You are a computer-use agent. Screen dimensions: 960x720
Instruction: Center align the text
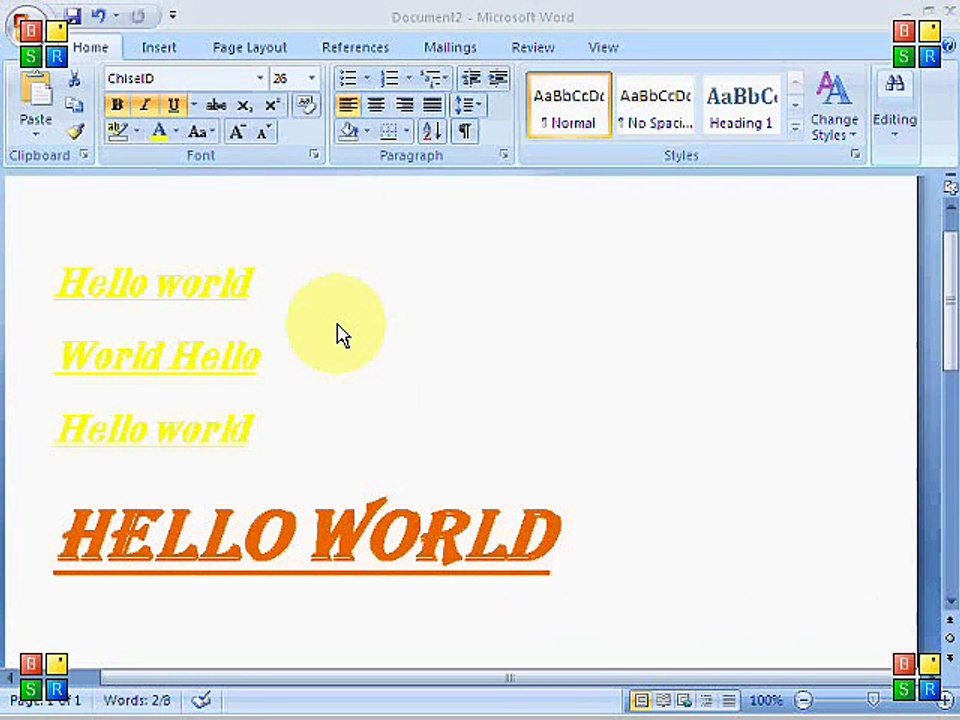[x=376, y=105]
